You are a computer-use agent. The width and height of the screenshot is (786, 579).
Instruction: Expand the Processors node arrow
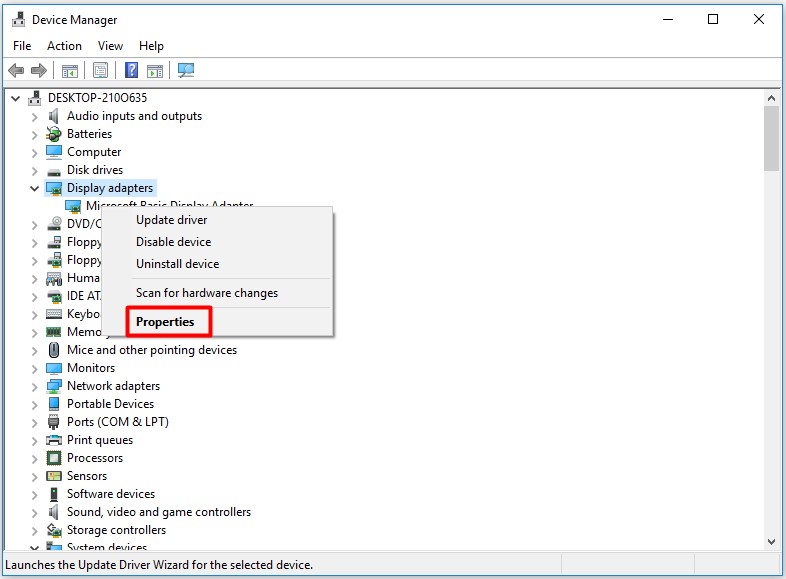tap(35, 459)
